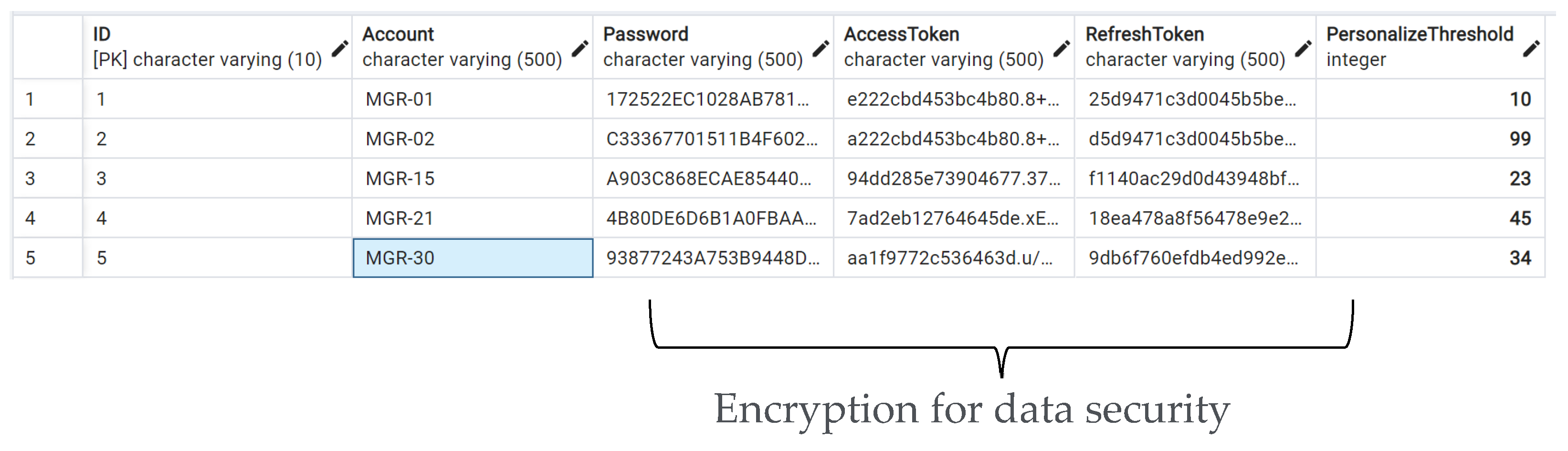Select password cell starting with A903C868
Image resolution: width=1568 pixels, height=451 pixels.
[x=712, y=179]
